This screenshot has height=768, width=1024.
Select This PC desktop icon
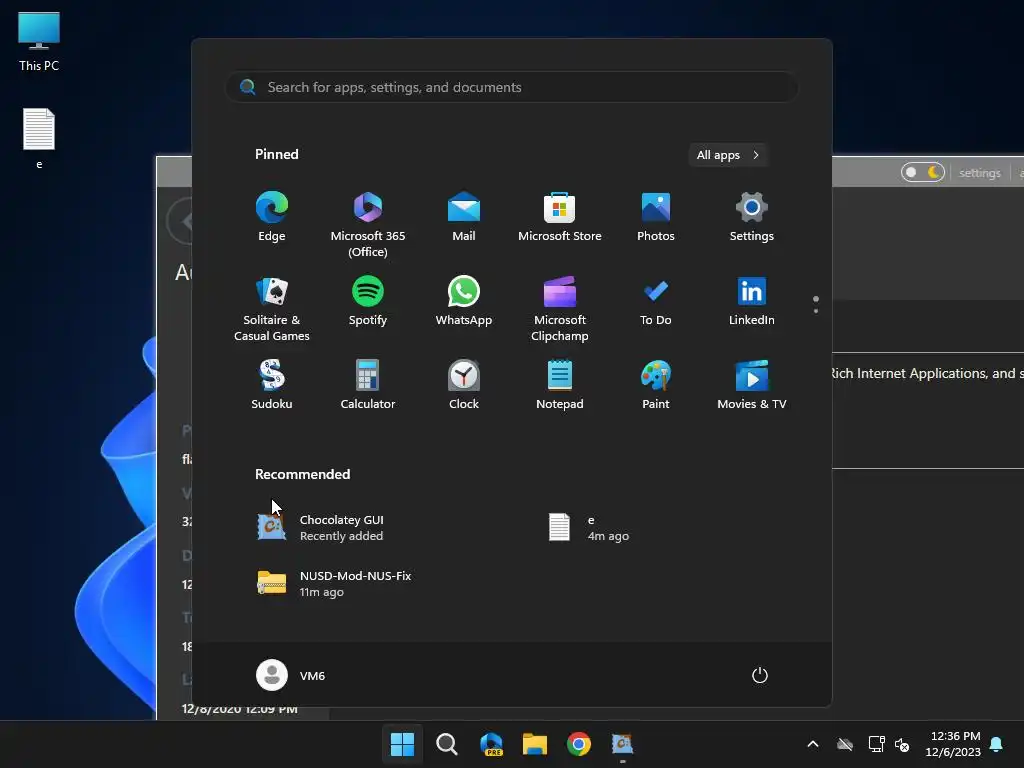tap(39, 41)
